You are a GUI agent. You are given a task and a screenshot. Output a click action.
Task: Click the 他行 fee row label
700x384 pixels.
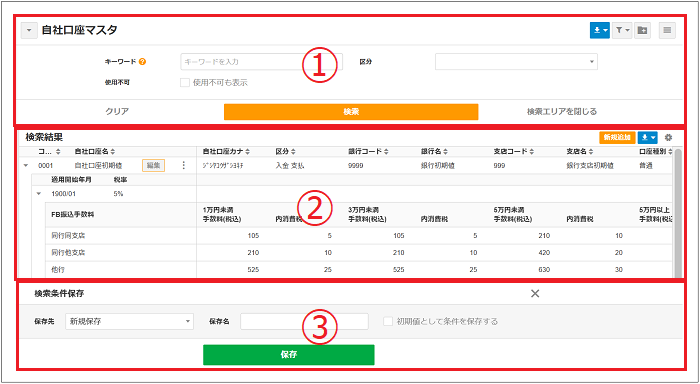[x=58, y=270]
